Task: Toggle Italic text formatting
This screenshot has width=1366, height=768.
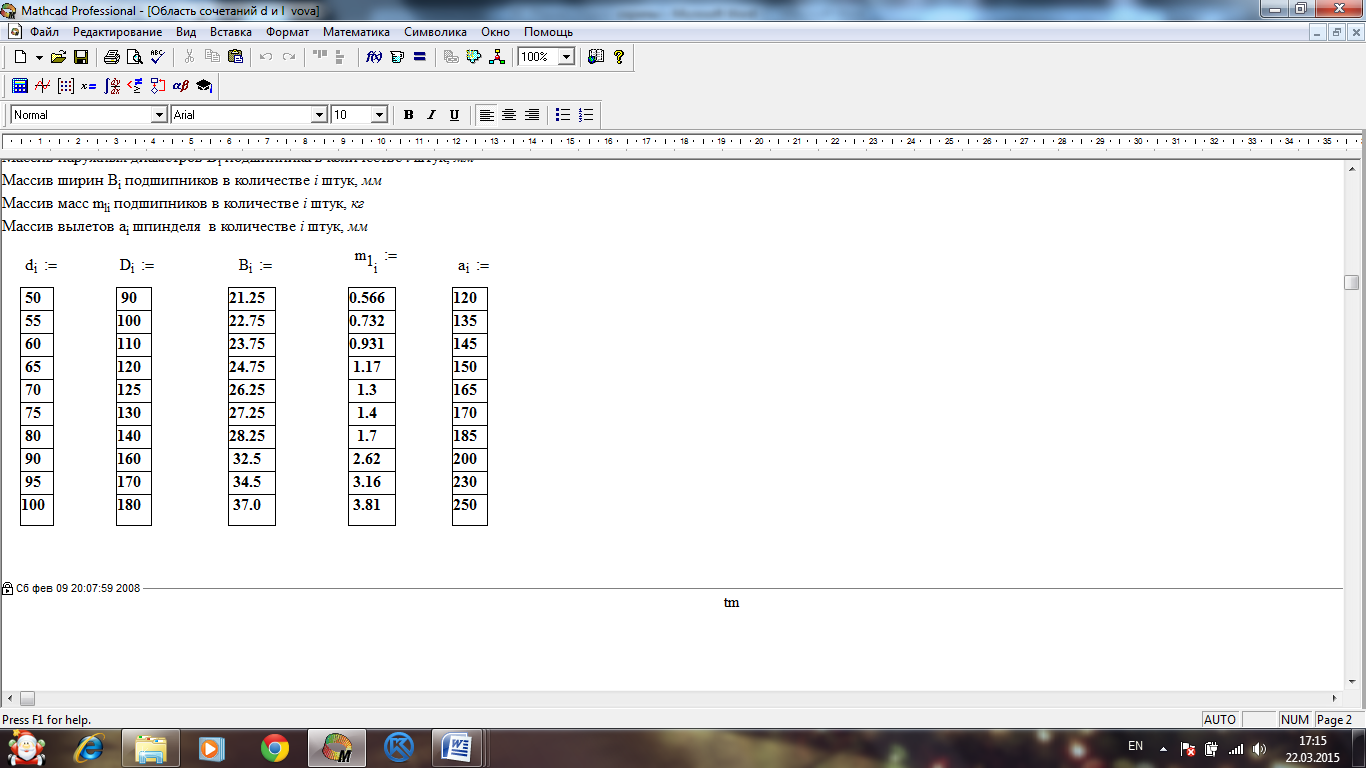Action: (431, 115)
